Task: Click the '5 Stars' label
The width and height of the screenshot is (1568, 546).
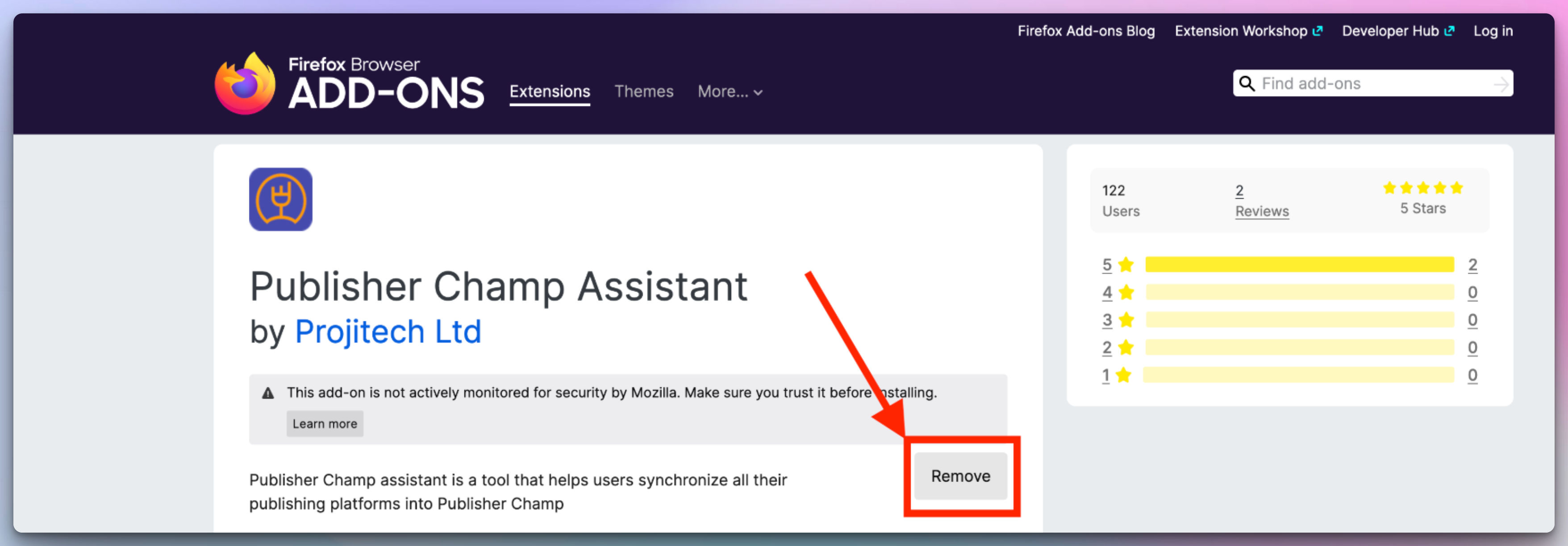Action: click(1422, 209)
